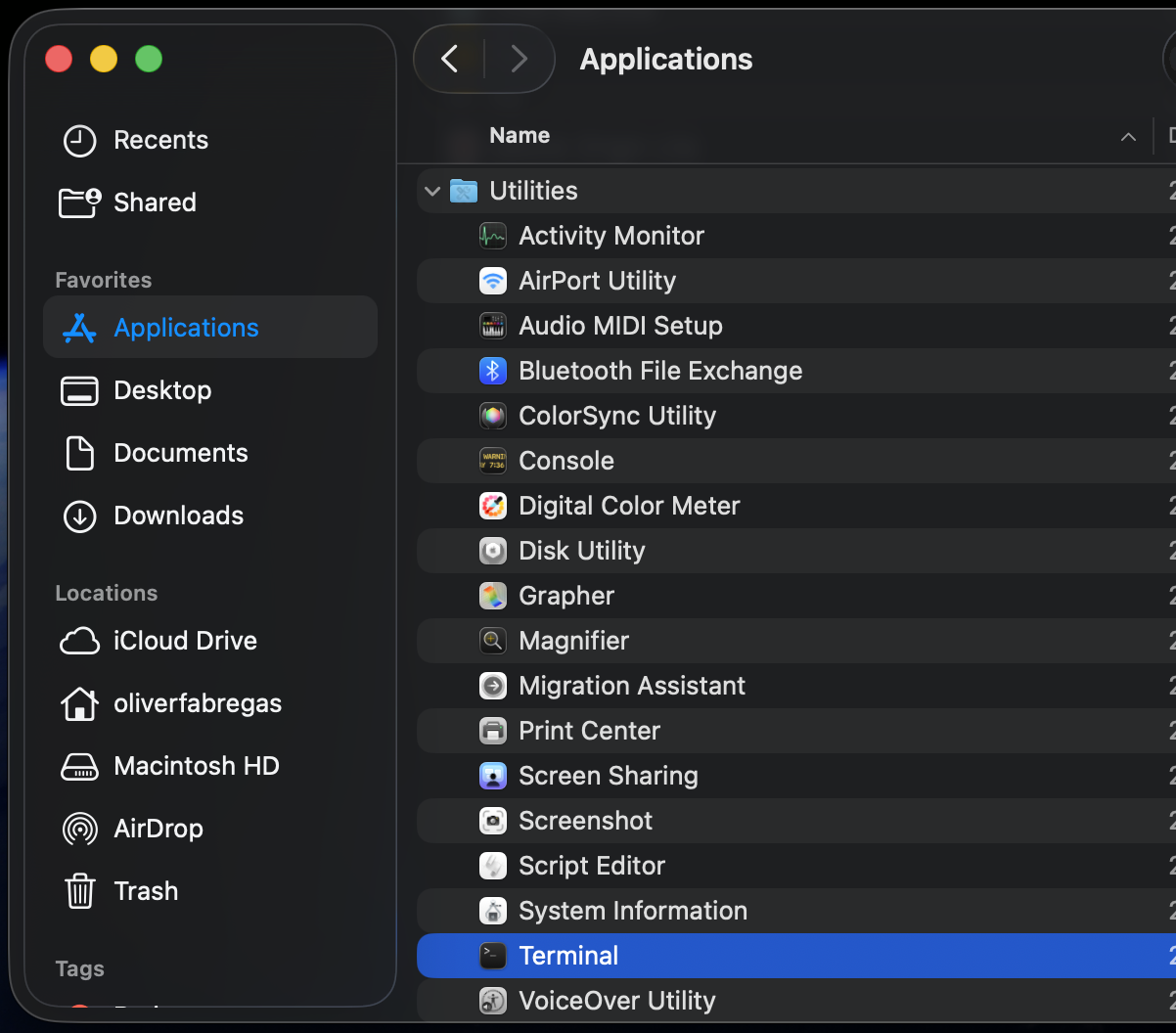Open the oliverfabregas home folder
1176x1033 pixels.
tap(198, 703)
